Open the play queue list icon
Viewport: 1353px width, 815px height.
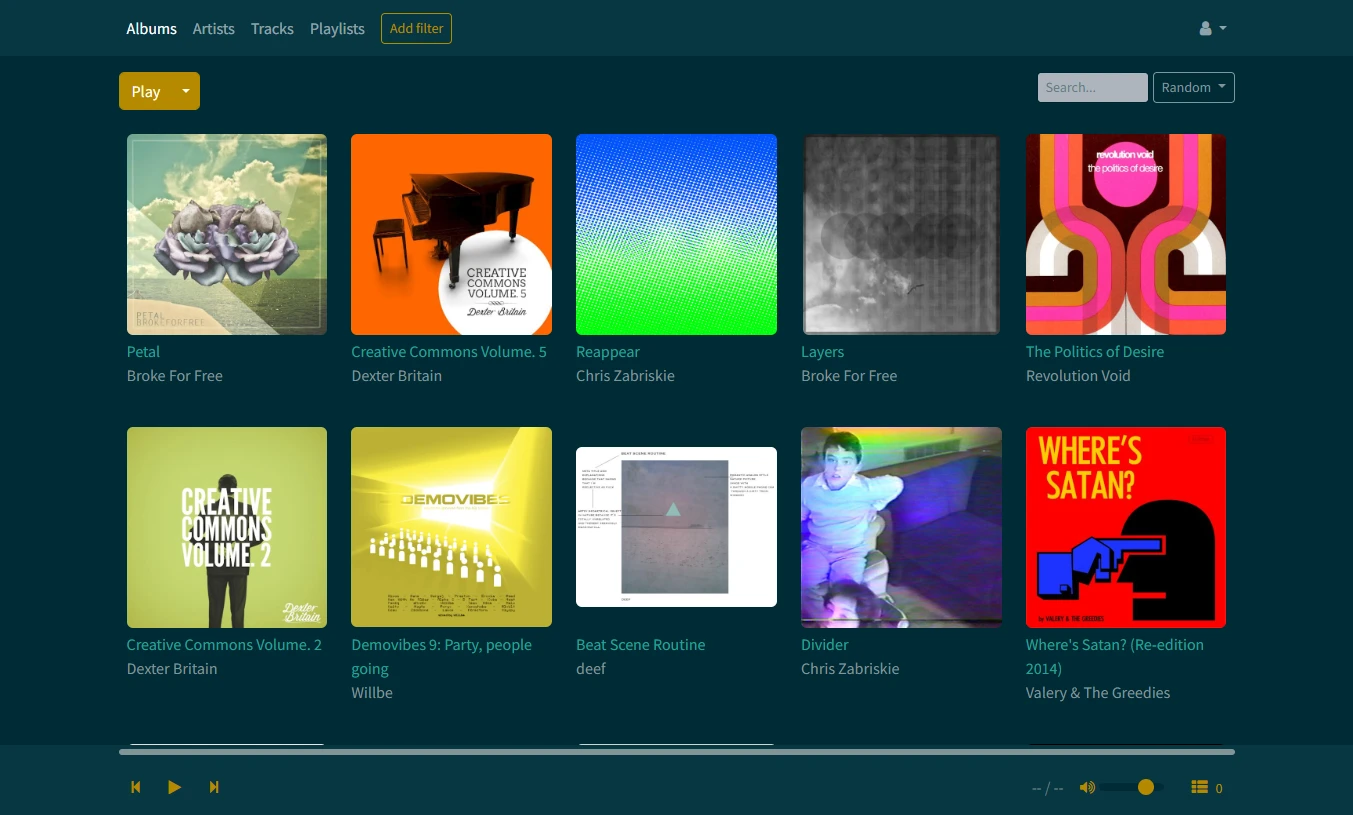pos(1200,787)
